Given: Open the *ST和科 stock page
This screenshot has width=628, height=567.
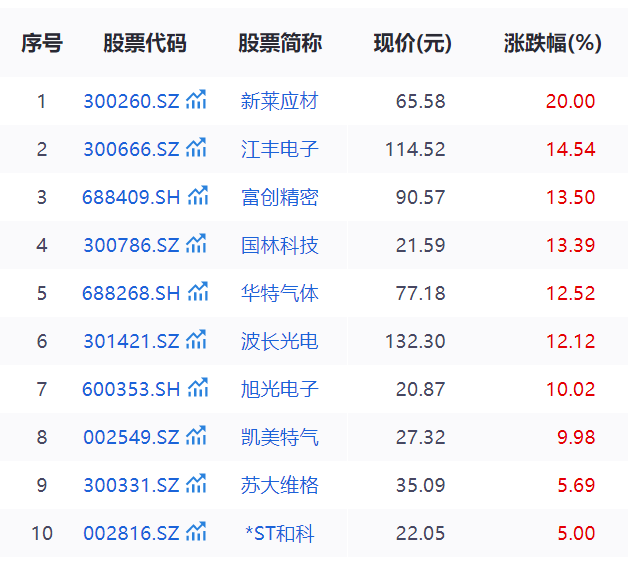Looking at the screenshot, I should coord(279,533).
